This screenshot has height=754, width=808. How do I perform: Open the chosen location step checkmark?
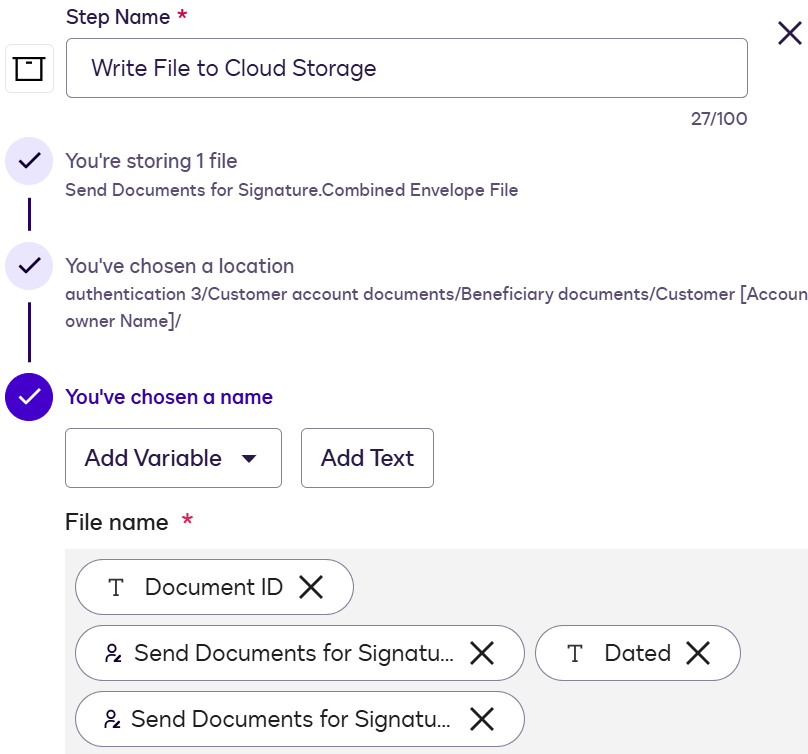coord(29,266)
